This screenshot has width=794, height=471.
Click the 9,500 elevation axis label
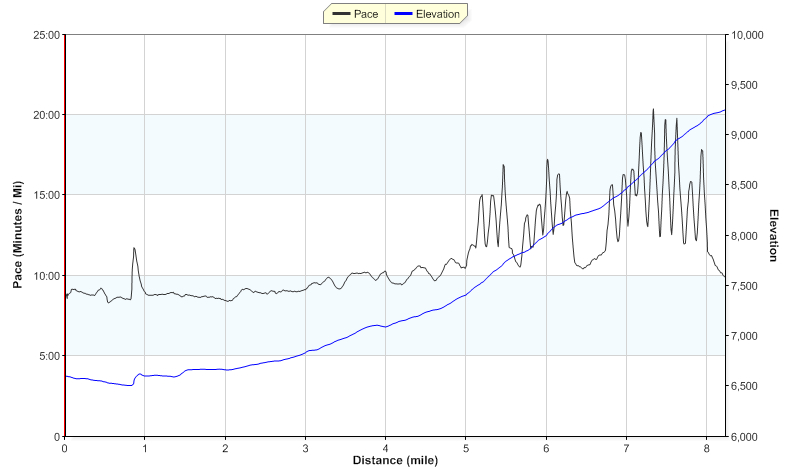(744, 85)
